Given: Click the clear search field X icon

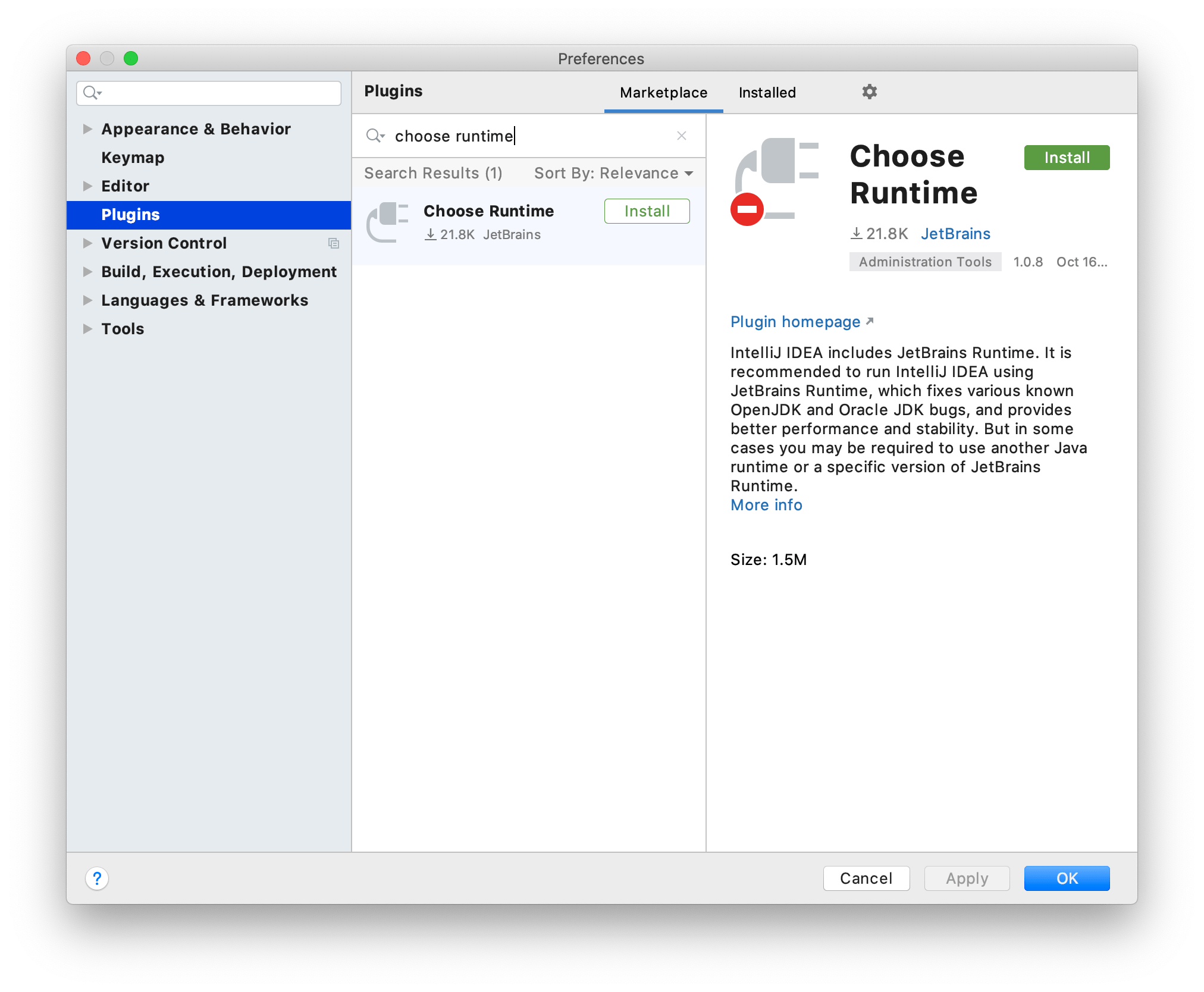Looking at the screenshot, I should coord(682,136).
